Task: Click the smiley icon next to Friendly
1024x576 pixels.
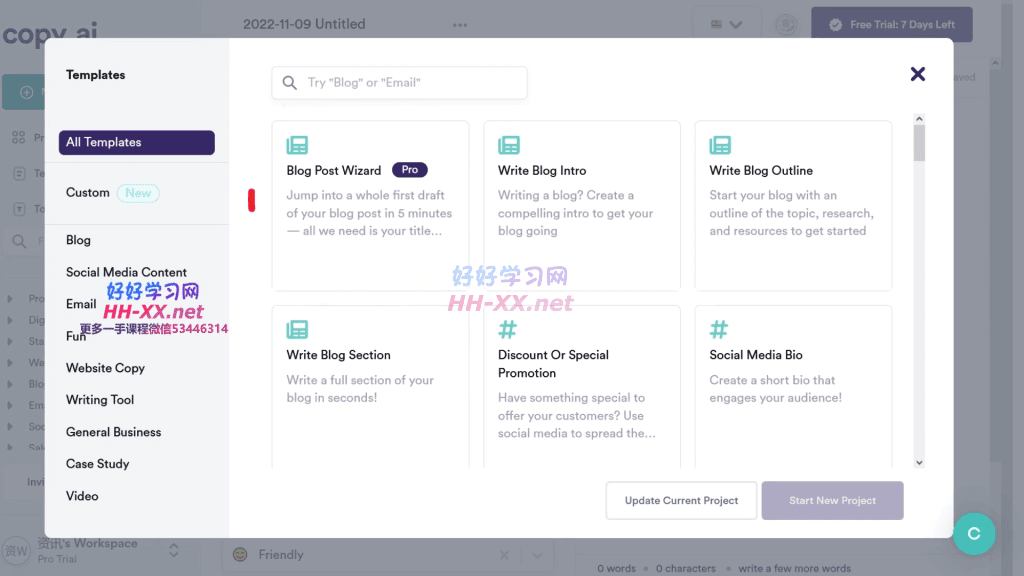Action: coord(240,554)
